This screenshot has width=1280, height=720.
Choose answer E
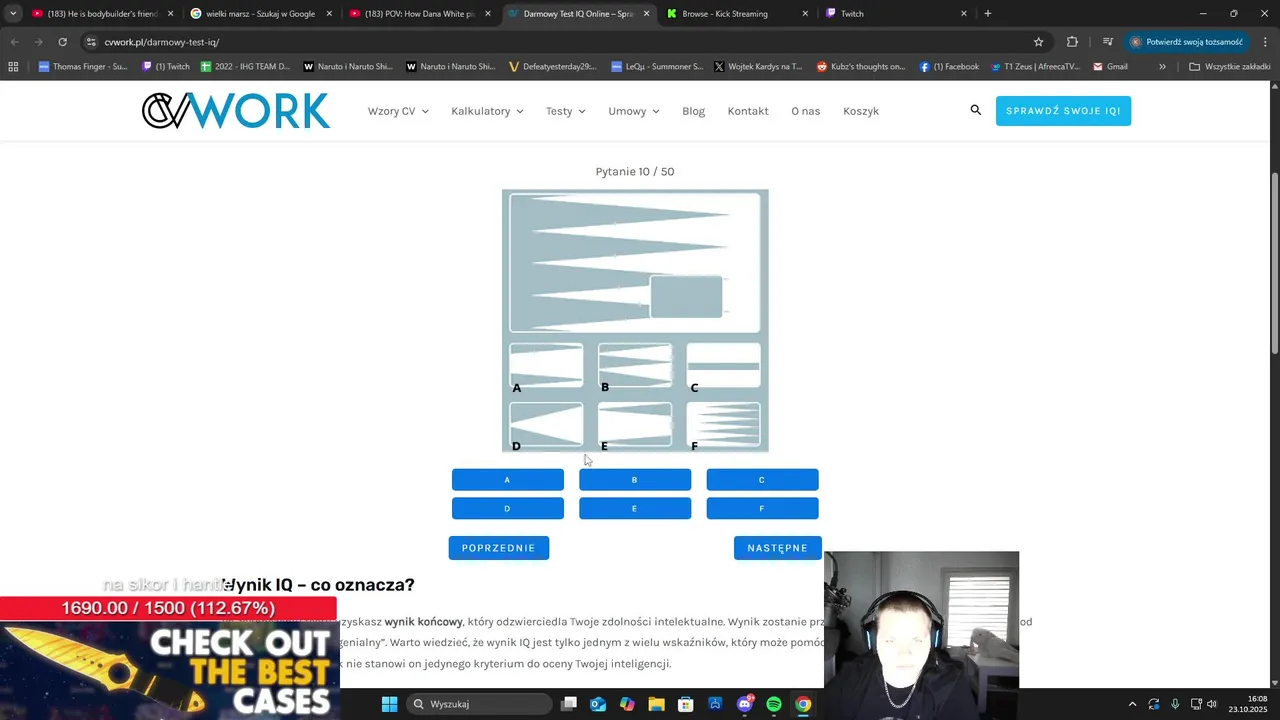(634, 509)
